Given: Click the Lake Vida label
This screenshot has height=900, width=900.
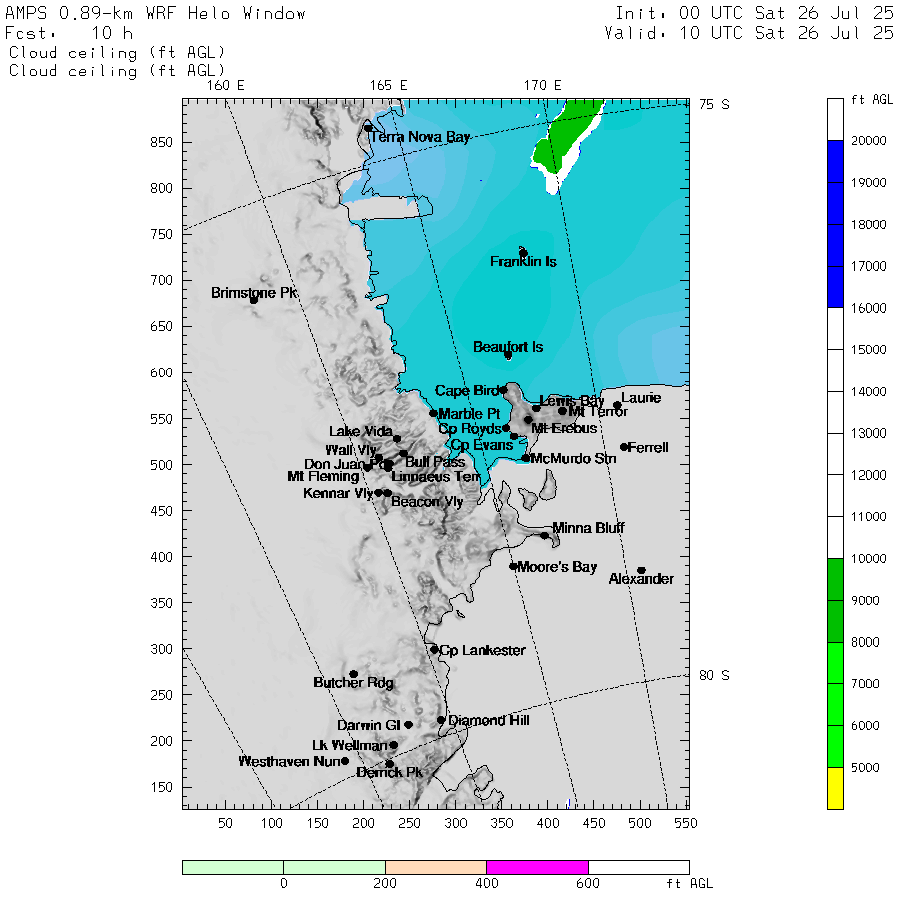Looking at the screenshot, I should click(361, 431).
